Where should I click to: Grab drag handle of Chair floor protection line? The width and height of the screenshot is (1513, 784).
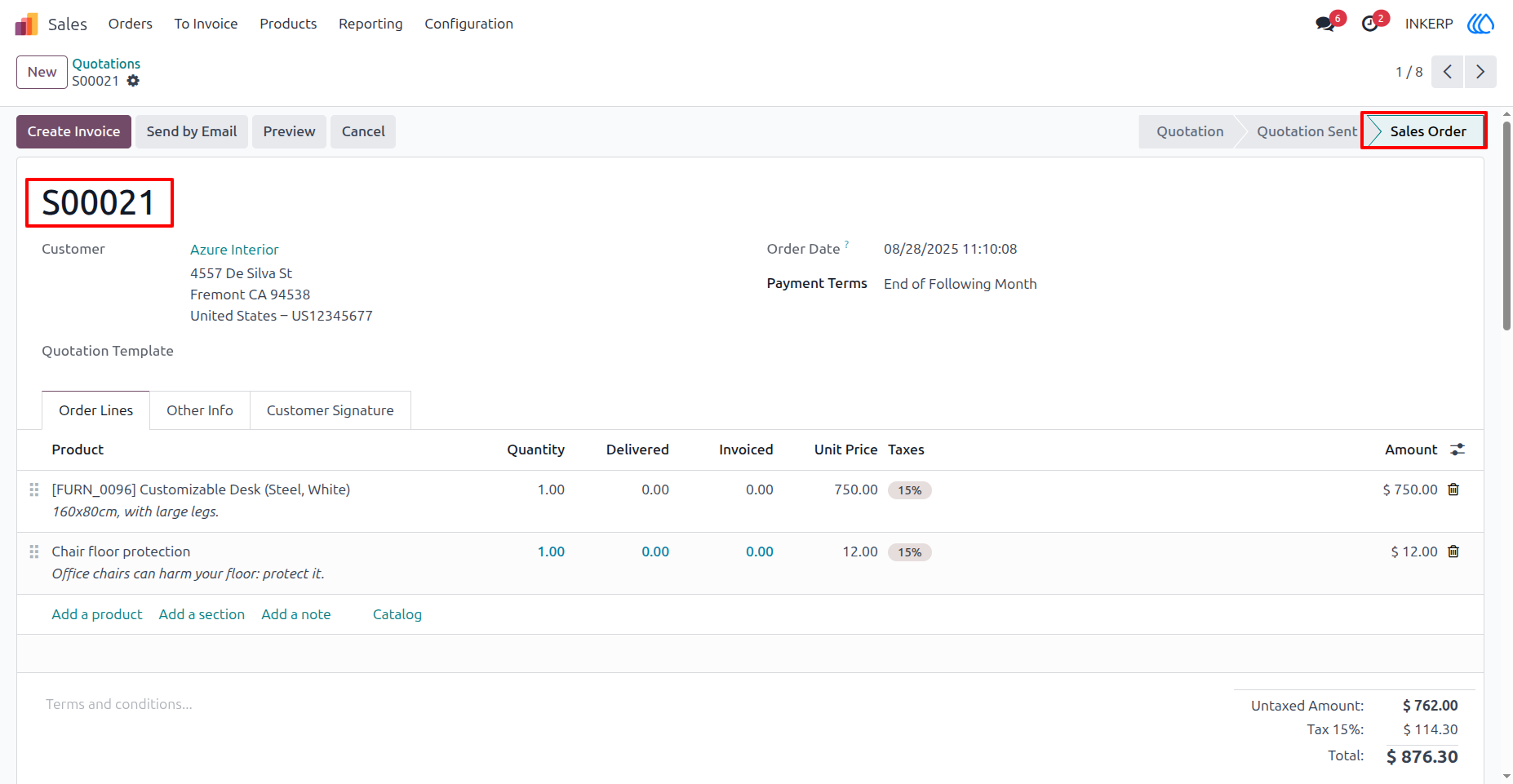point(34,551)
